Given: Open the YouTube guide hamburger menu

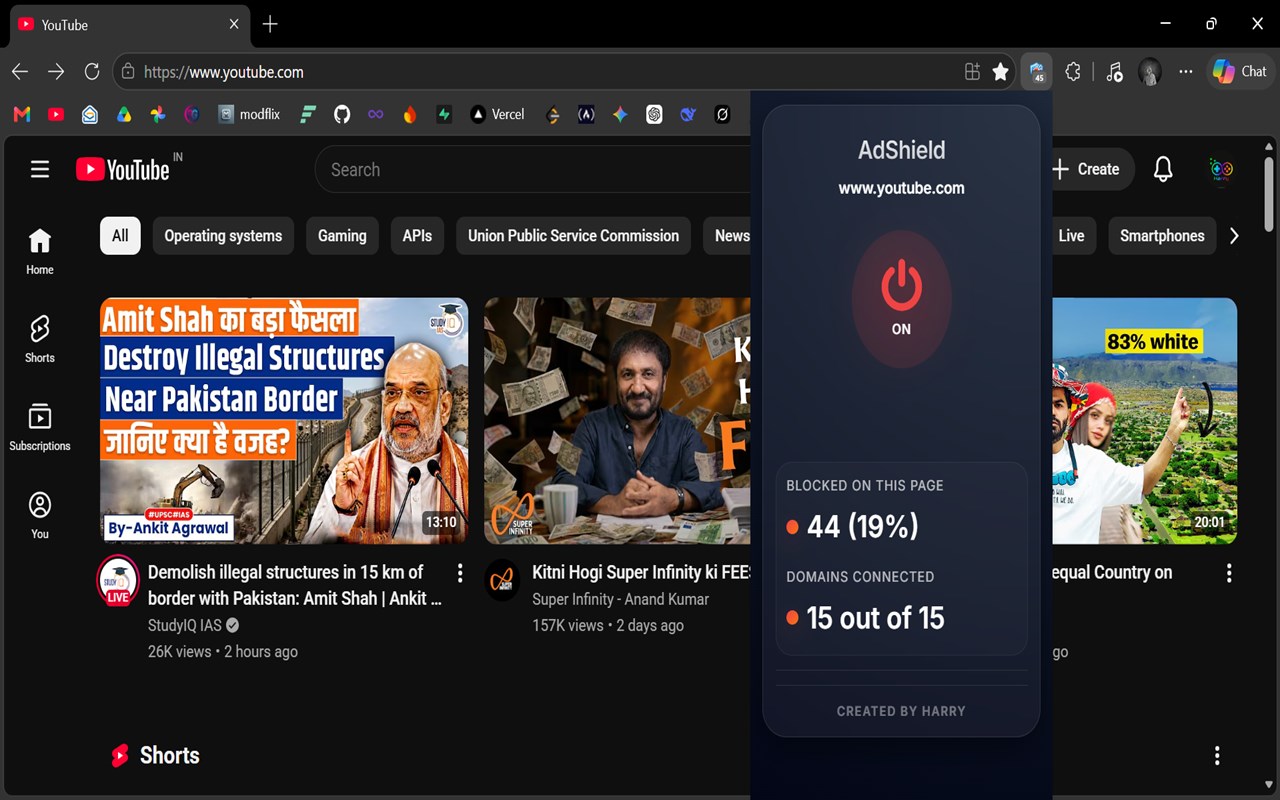Looking at the screenshot, I should click(x=40, y=169).
